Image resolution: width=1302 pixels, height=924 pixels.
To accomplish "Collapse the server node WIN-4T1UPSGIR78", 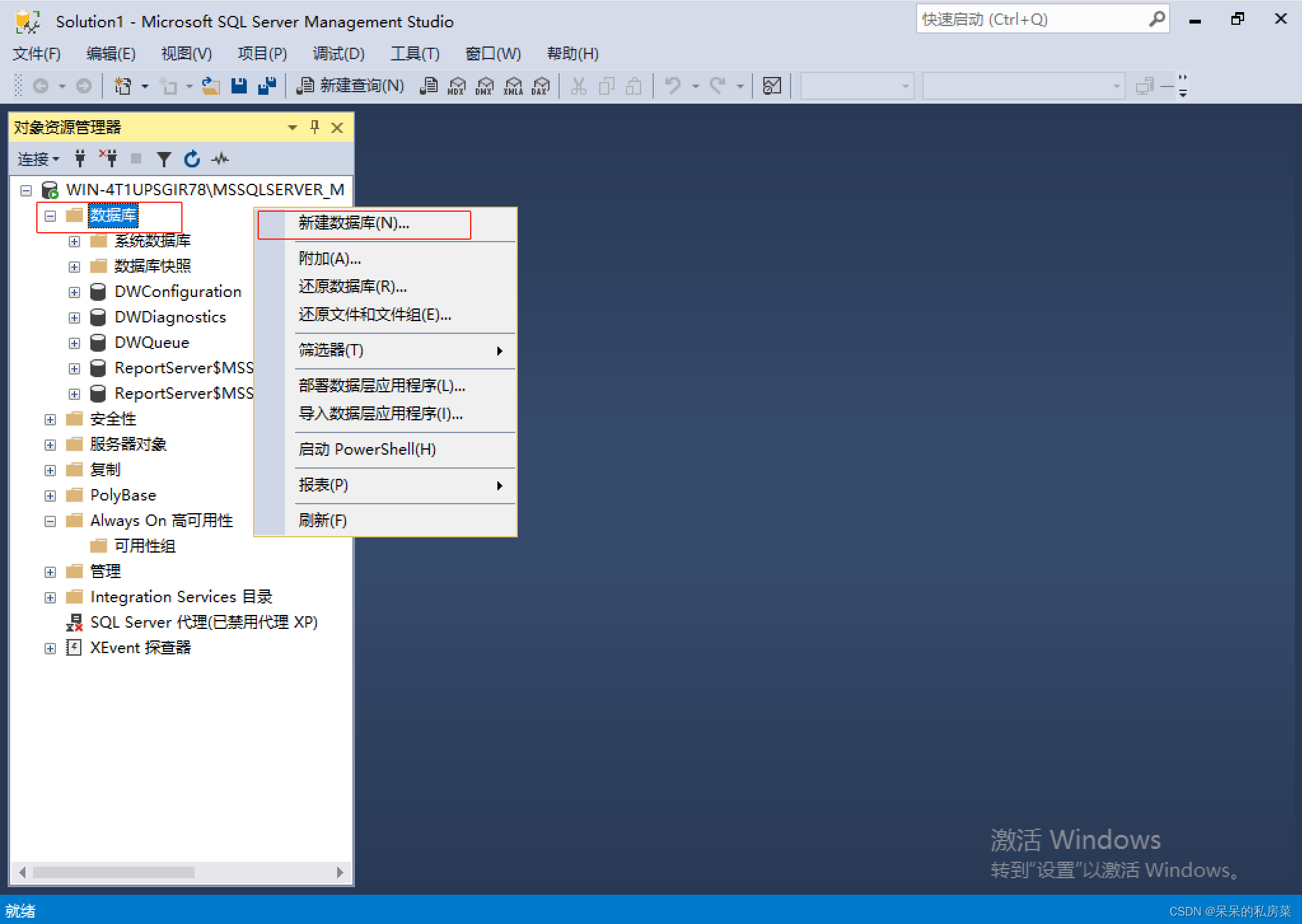I will [26, 190].
